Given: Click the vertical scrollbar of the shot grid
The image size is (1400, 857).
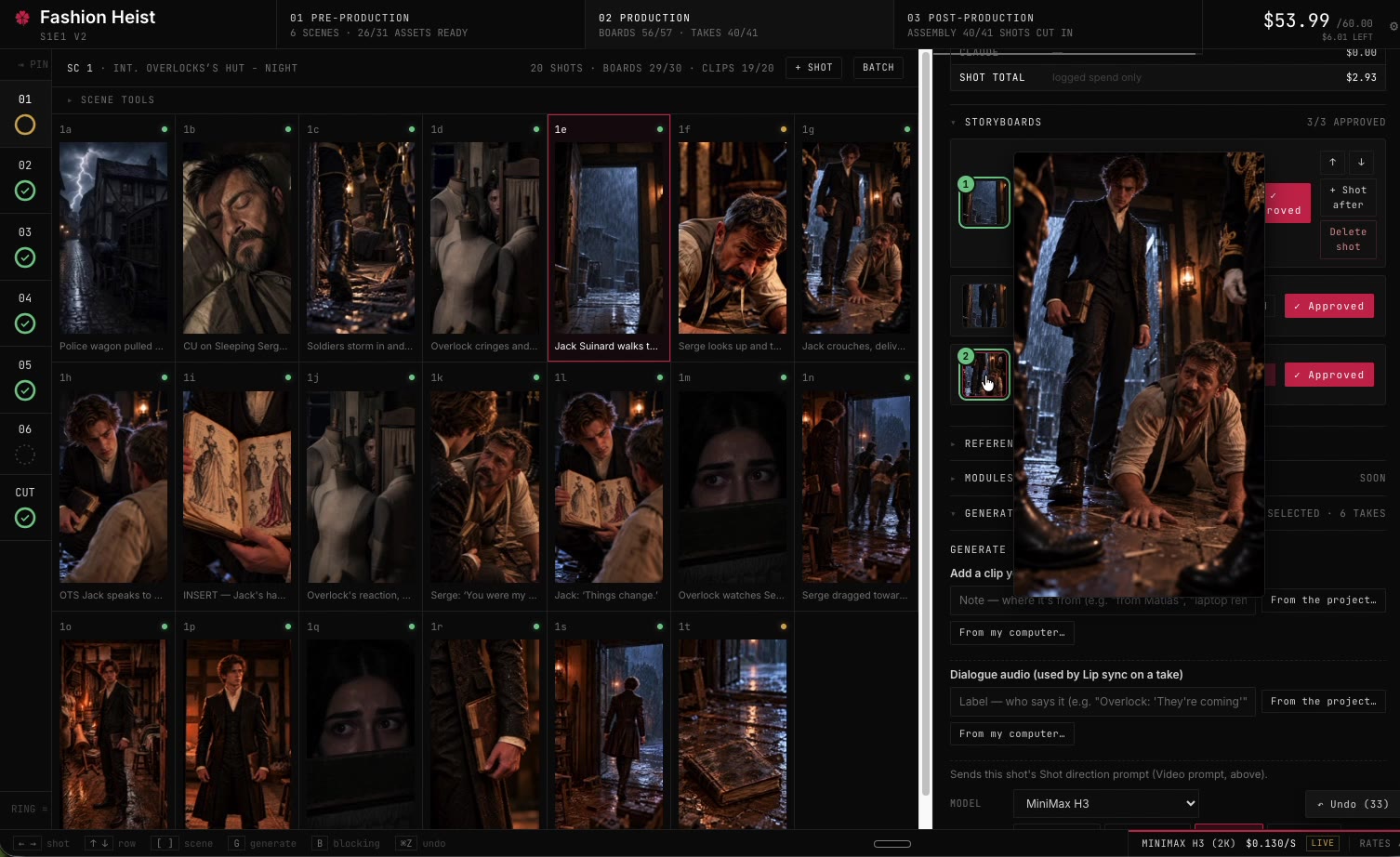Looking at the screenshot, I should click(x=925, y=423).
